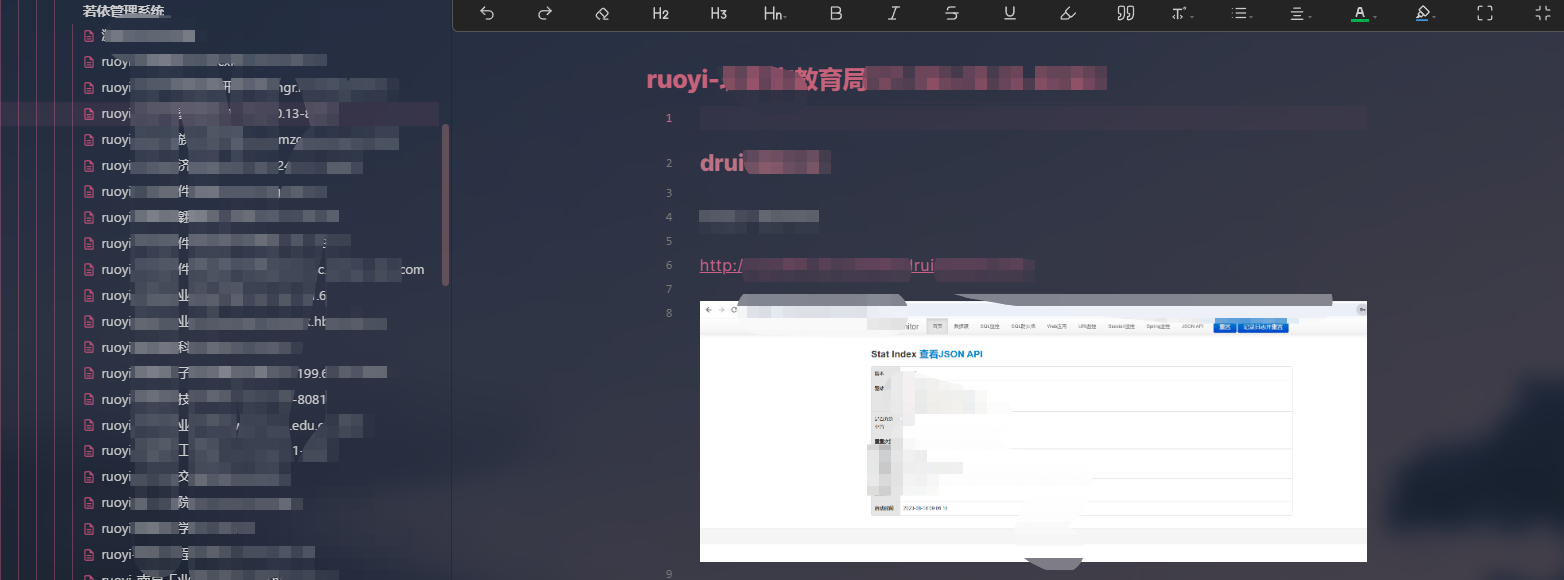Click the file icon of the 199.6 note
This screenshot has height=580, width=1564.
89,374
